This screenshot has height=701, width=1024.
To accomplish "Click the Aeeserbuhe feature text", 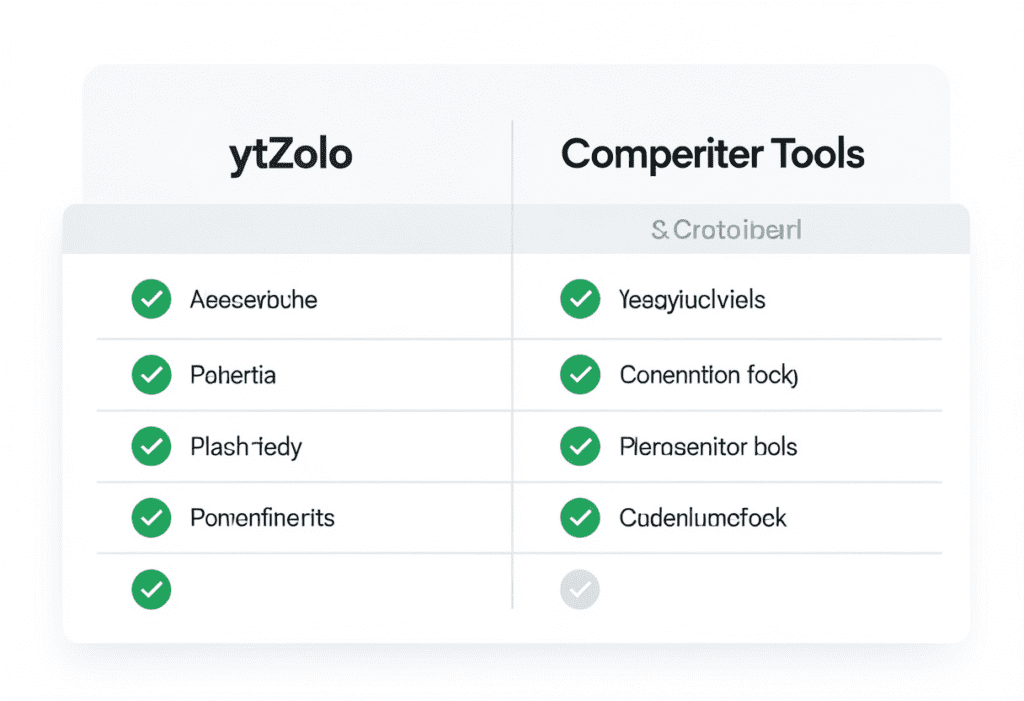I will (253, 299).
